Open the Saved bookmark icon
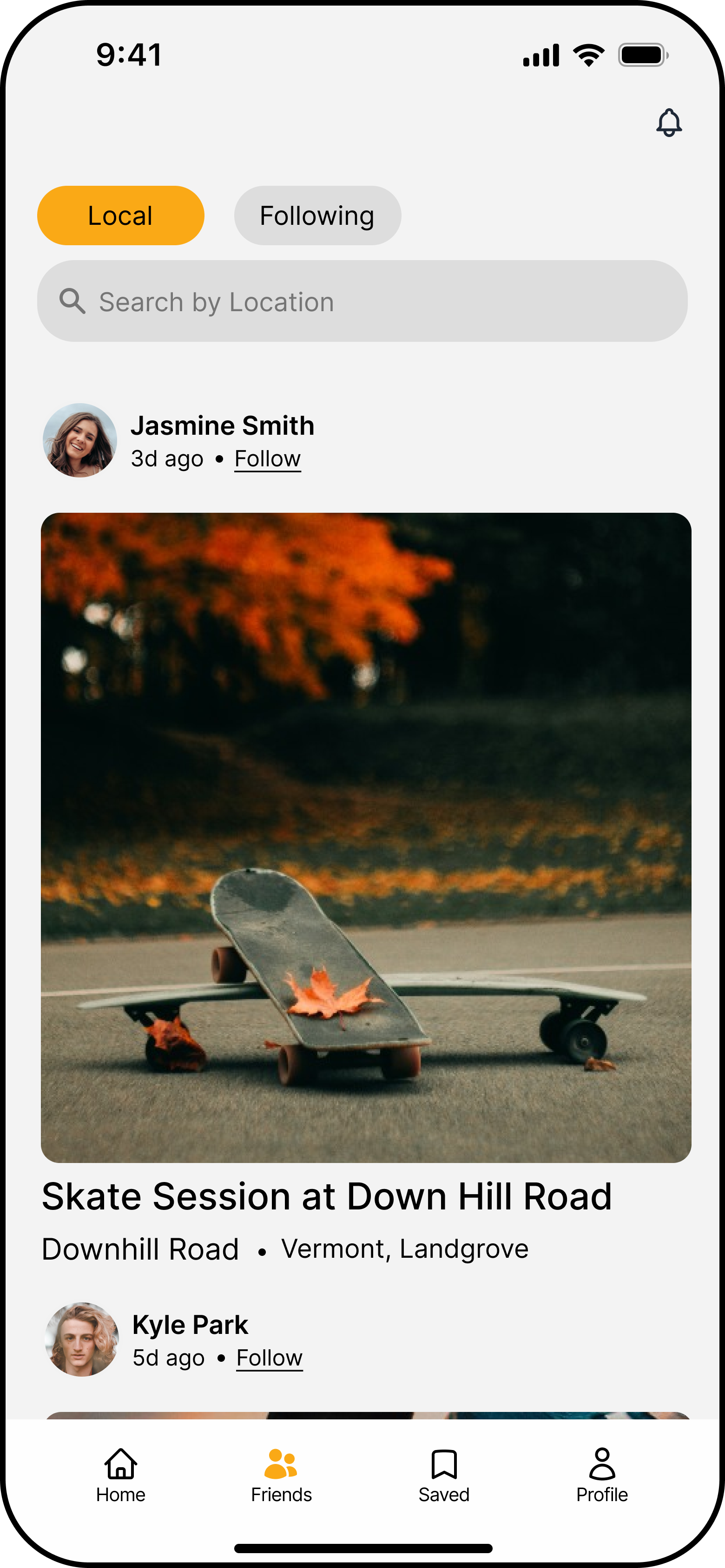This screenshot has height=1568, width=725. [x=444, y=1464]
